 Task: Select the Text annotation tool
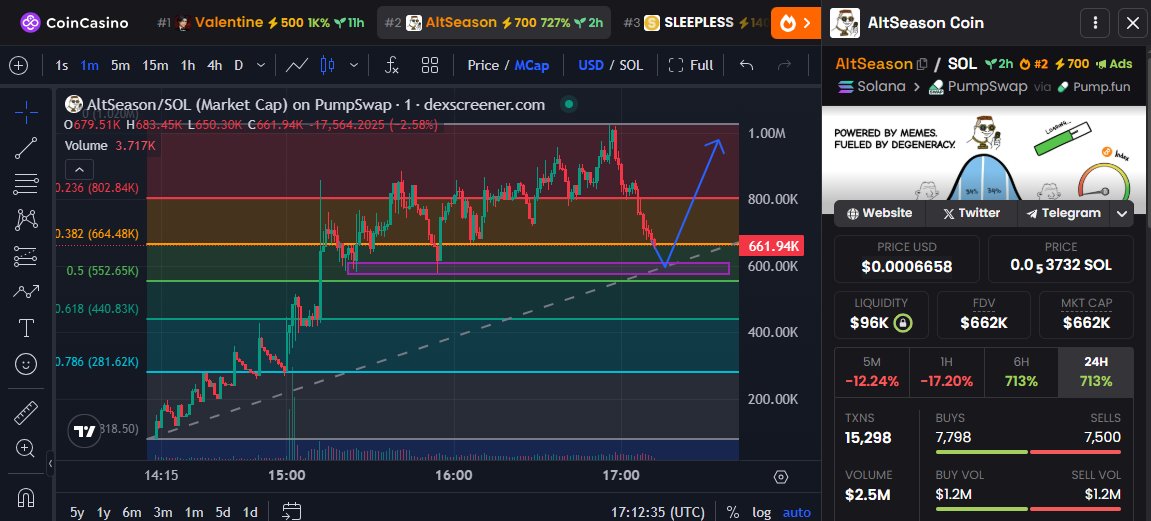click(x=26, y=327)
